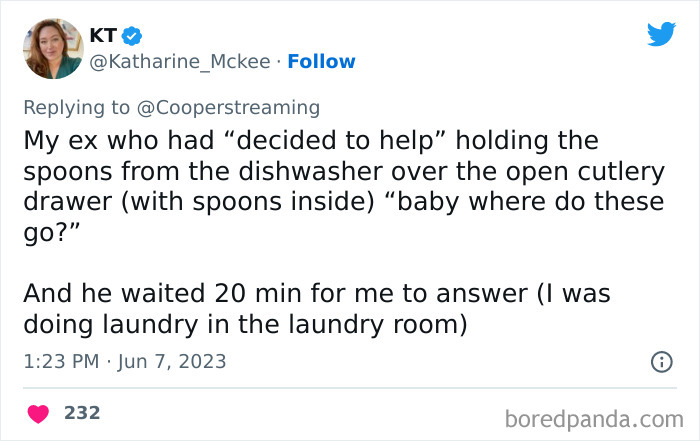Open KT's profile picture
The image size is (700, 441).
pos(51,48)
